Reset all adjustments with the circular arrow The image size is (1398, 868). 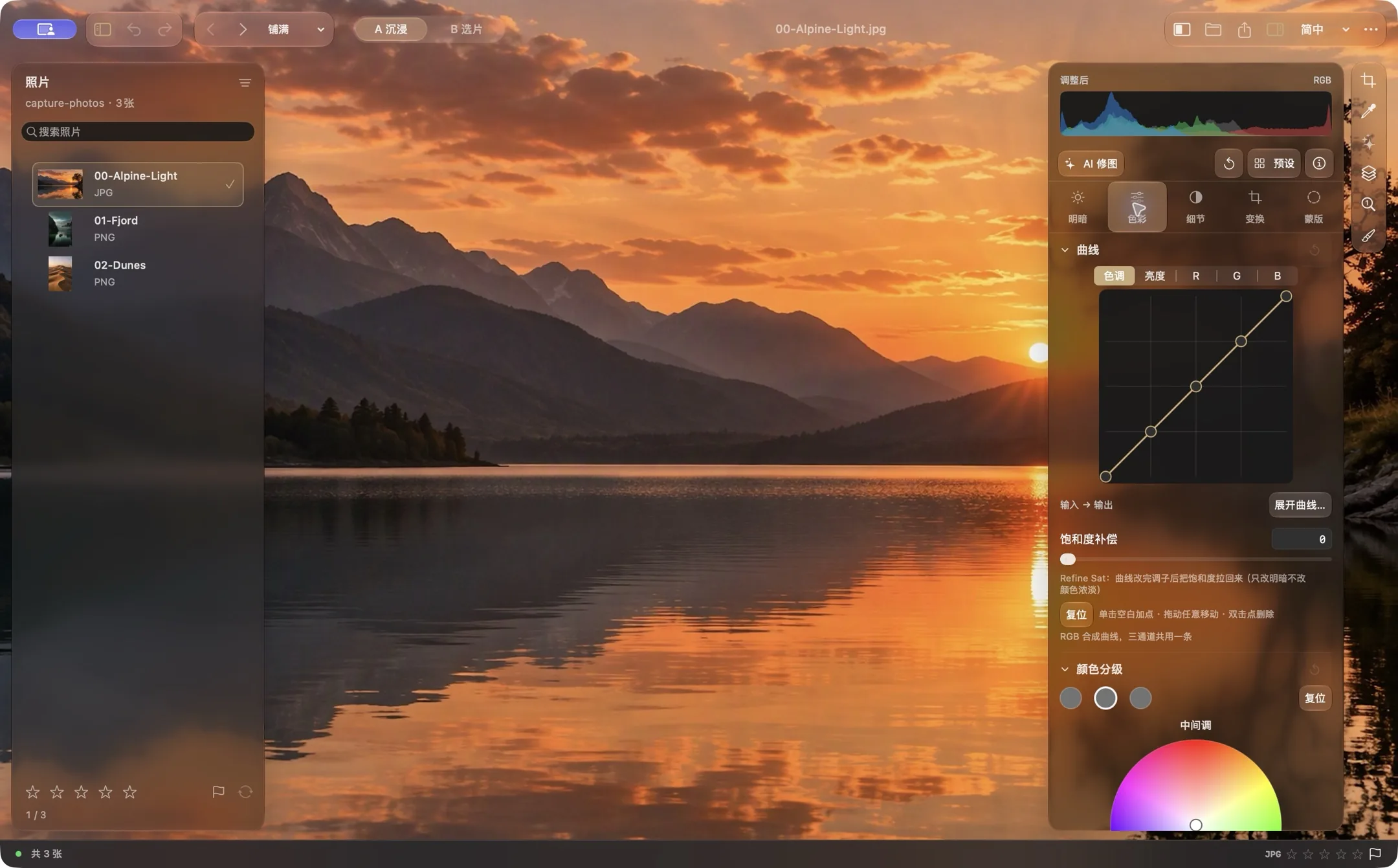tap(1228, 163)
